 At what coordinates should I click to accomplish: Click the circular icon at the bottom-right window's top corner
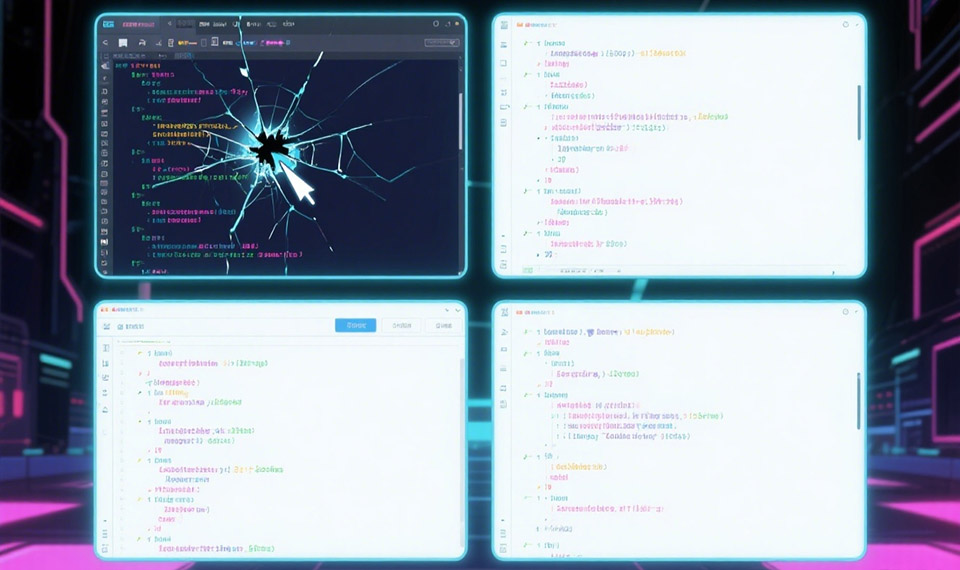[x=846, y=313]
